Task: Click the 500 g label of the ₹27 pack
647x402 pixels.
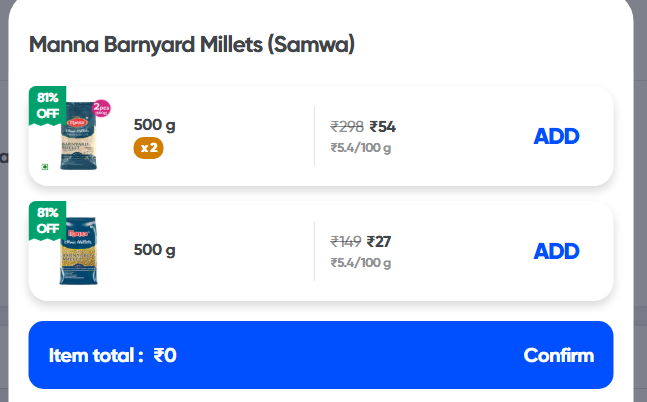Action: 154,250
